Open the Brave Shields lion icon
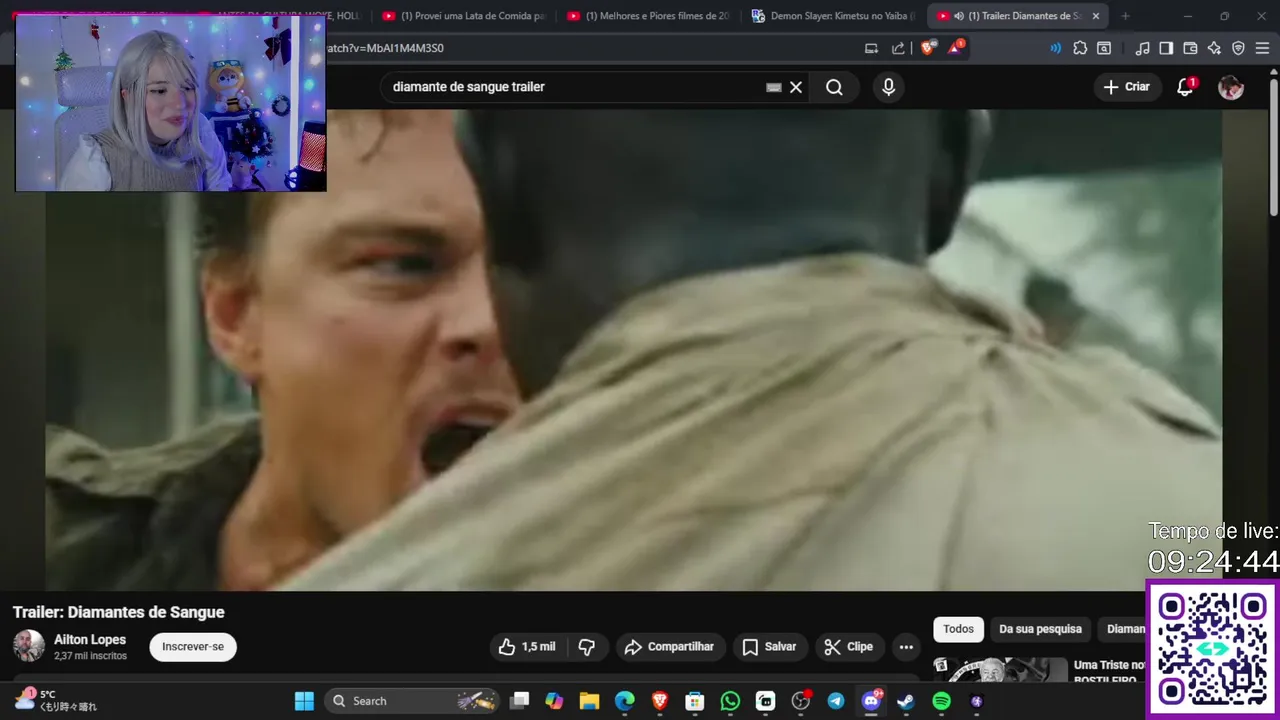1280x720 pixels. click(x=928, y=48)
